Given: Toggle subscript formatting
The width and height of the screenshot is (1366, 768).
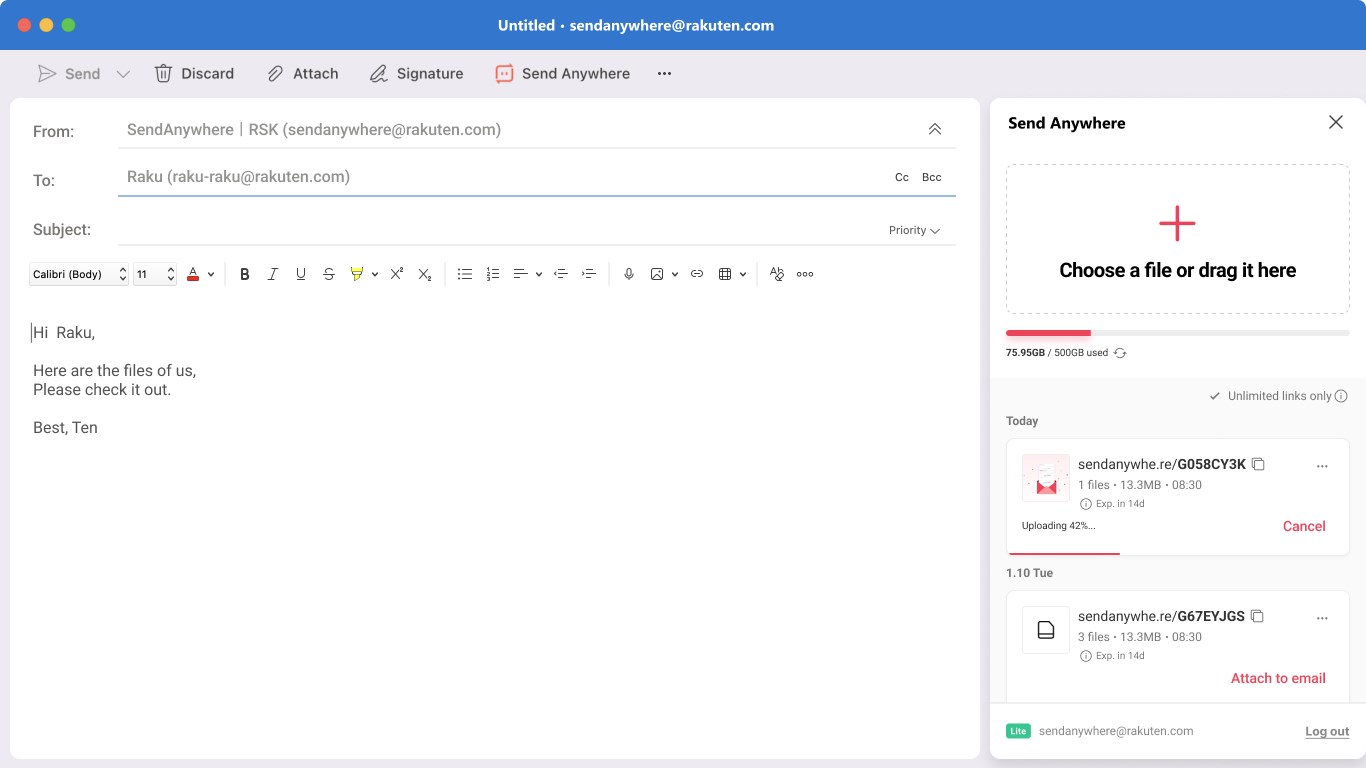Looking at the screenshot, I should tap(425, 274).
